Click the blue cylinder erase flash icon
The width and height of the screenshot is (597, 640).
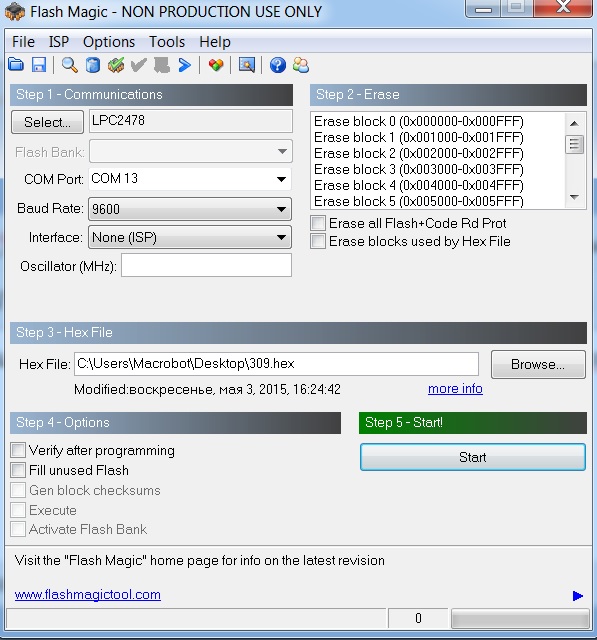[93, 65]
